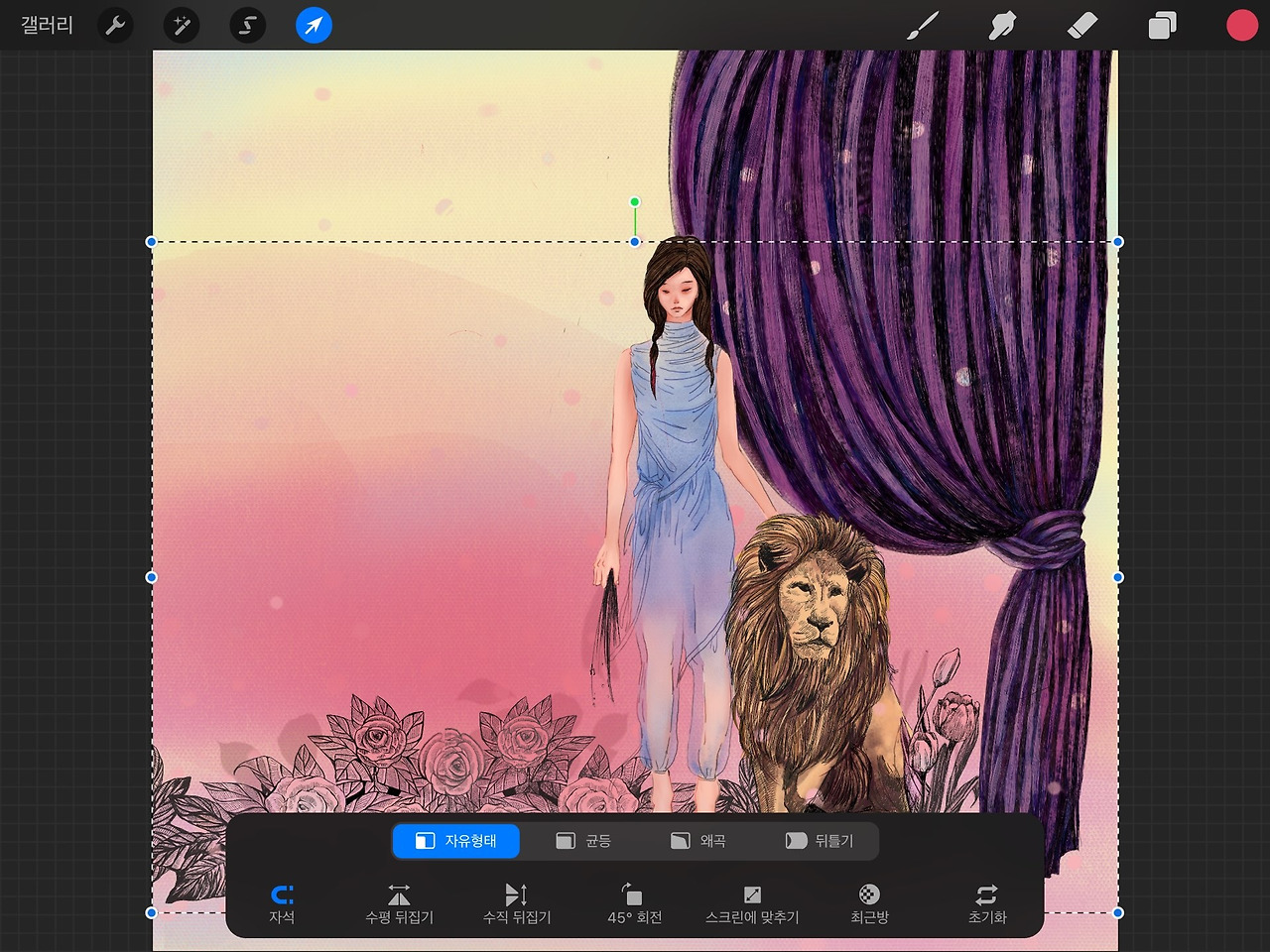Image resolution: width=1270 pixels, height=952 pixels.
Task: Click the green rotation handle
Action: tap(635, 202)
